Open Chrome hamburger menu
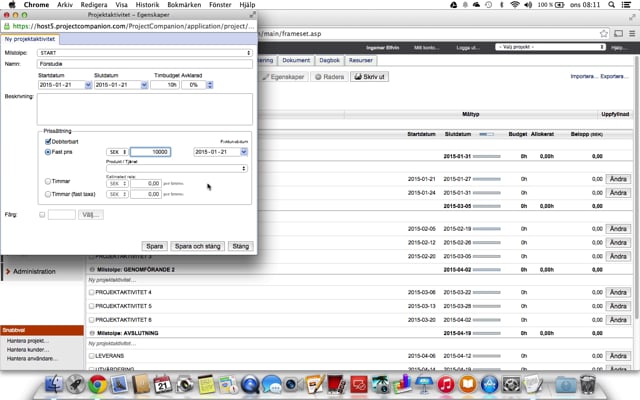Image resolution: width=640 pixels, height=400 pixels. [632, 33]
